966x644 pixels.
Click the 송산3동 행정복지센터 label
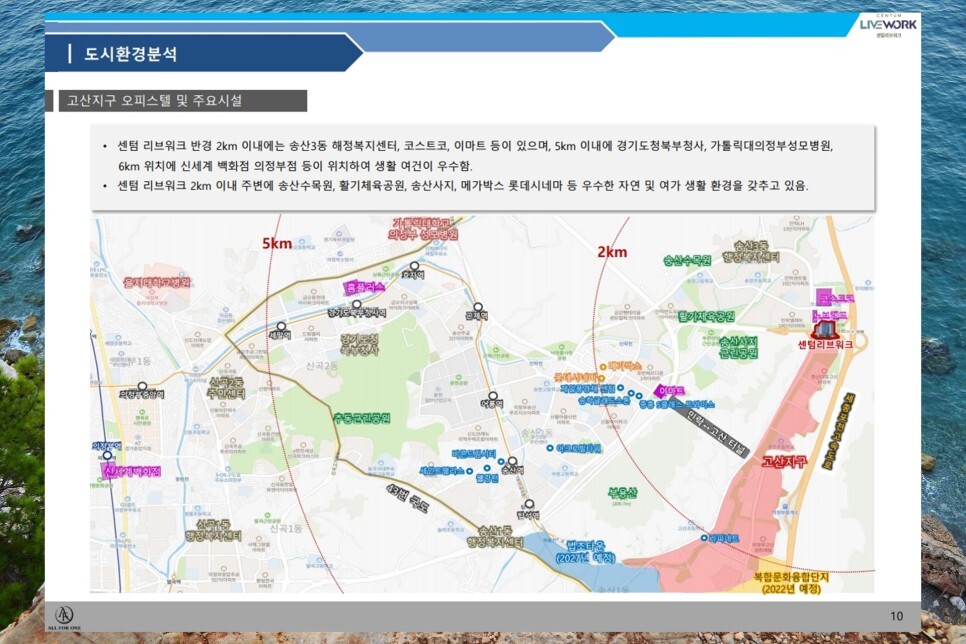pyautogui.click(x=751, y=251)
